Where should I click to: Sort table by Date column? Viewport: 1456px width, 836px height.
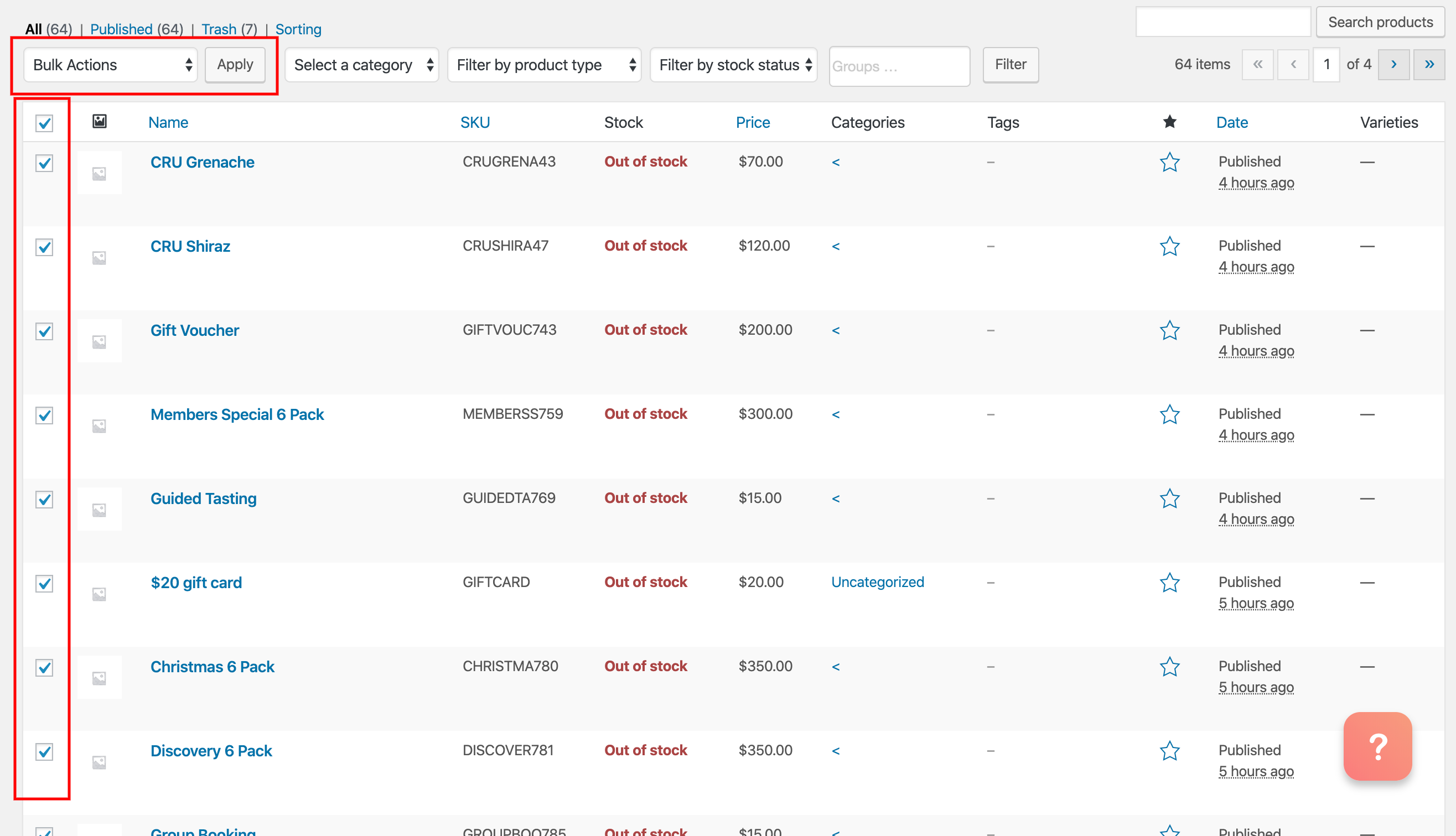pos(1232,122)
